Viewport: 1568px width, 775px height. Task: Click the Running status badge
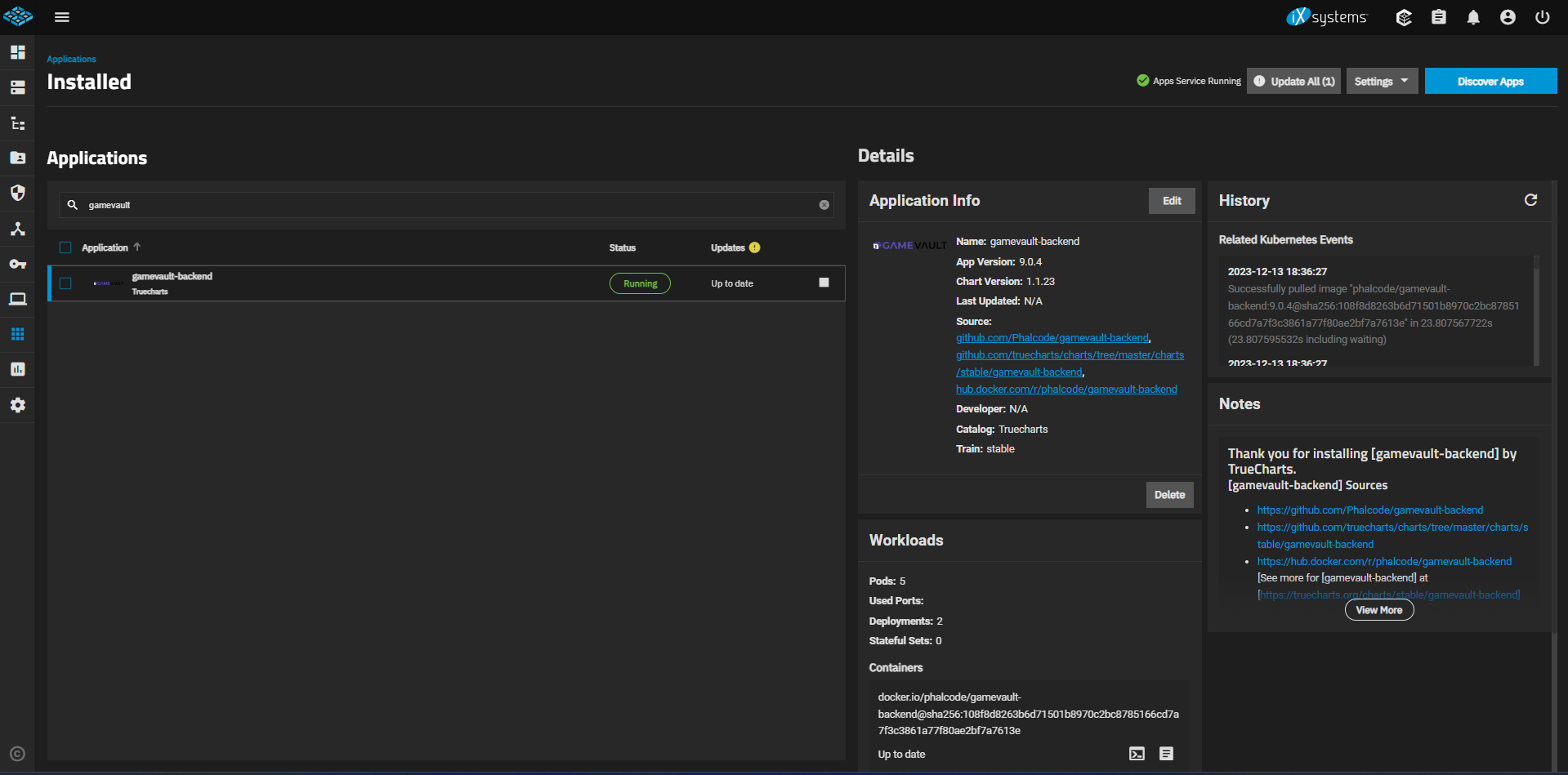[640, 283]
